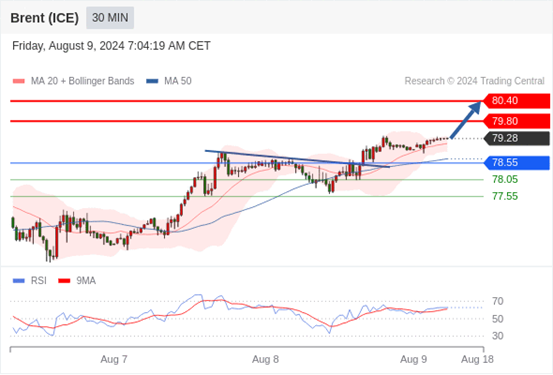Viewport: 553px width, 375px height.
Task: Toggle the 9MA legend entry
Action: (x=77, y=281)
